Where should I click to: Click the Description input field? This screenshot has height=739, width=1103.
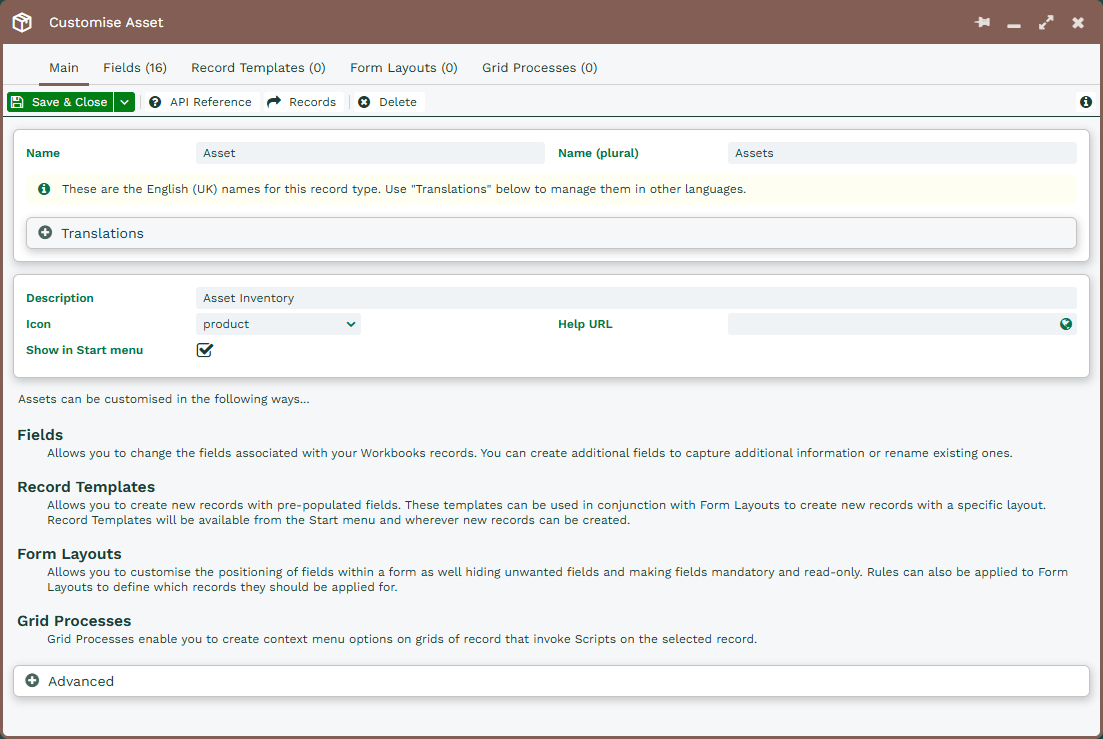tap(636, 298)
